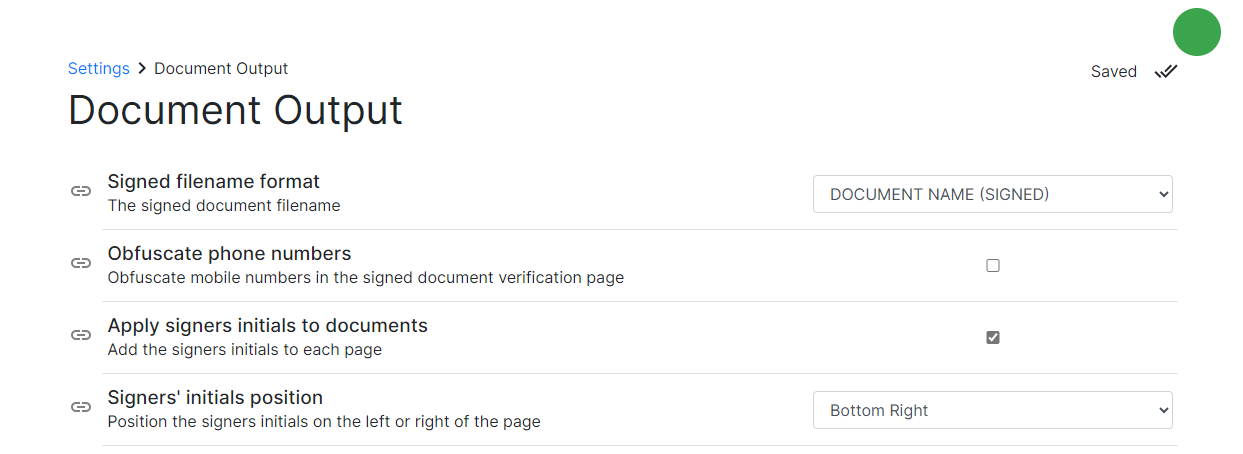Screen dimensions: 1243x454
Task: Click the double-checkmark saved icon
Action: [1165, 72]
